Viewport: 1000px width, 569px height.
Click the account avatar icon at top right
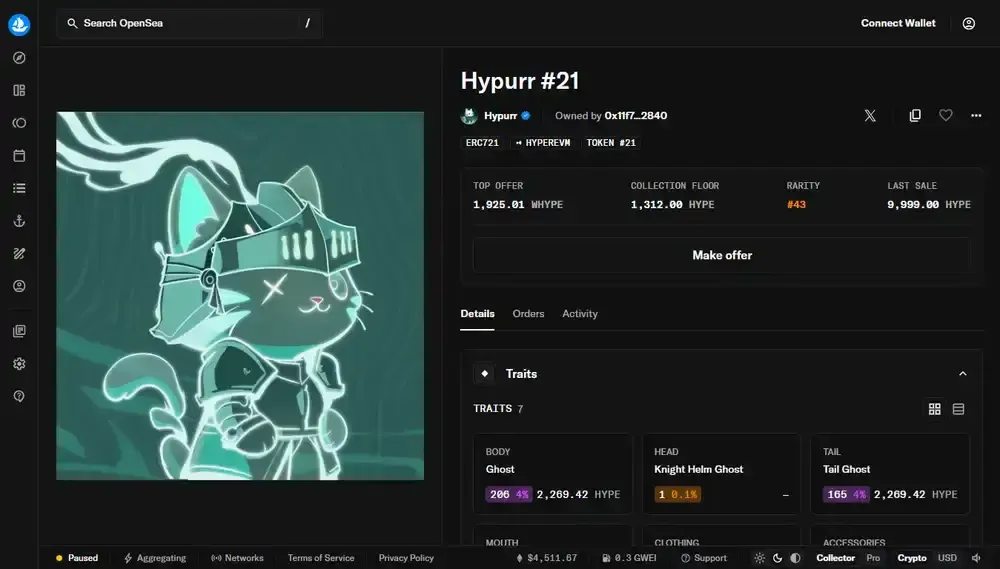point(968,24)
